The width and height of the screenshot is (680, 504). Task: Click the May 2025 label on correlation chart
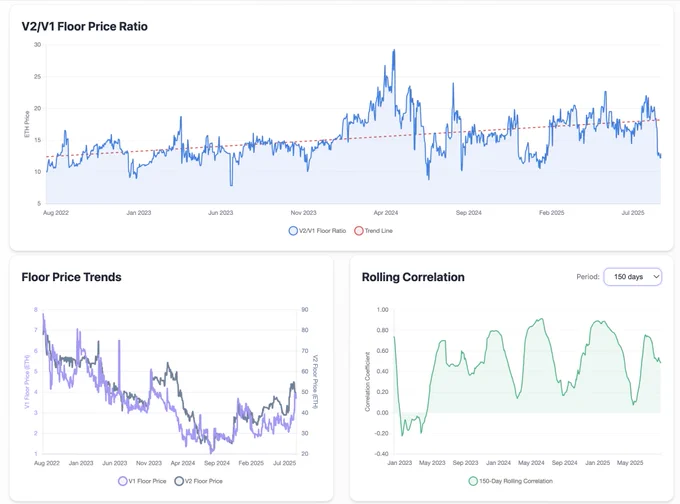tap(630, 463)
